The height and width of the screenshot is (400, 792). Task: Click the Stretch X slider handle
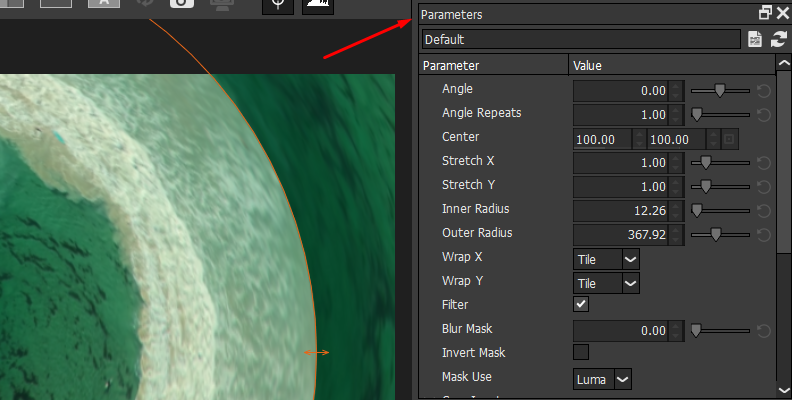click(x=706, y=163)
